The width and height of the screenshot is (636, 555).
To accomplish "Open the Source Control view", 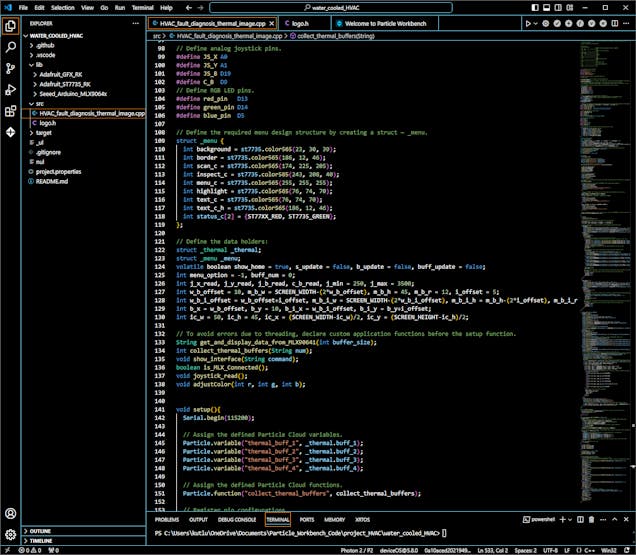I will point(10,69).
